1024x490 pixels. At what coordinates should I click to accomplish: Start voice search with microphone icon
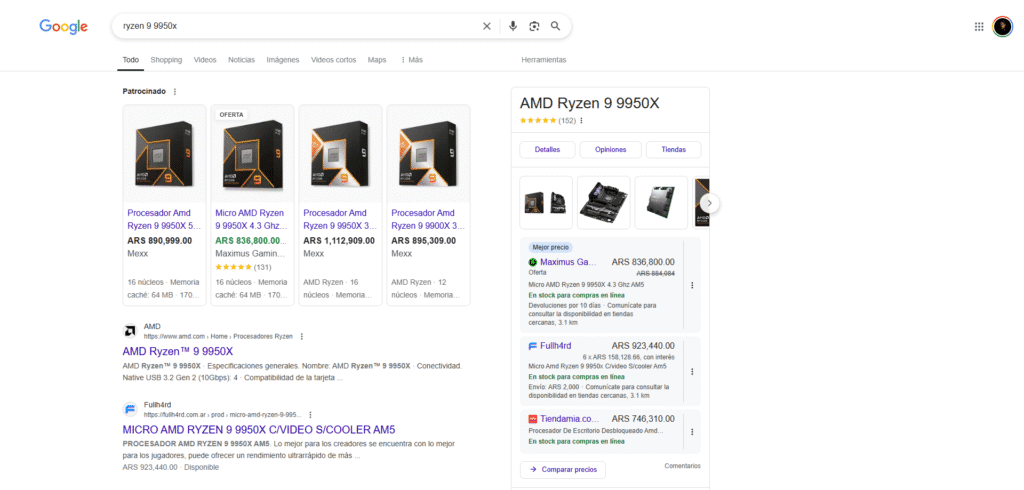513,26
